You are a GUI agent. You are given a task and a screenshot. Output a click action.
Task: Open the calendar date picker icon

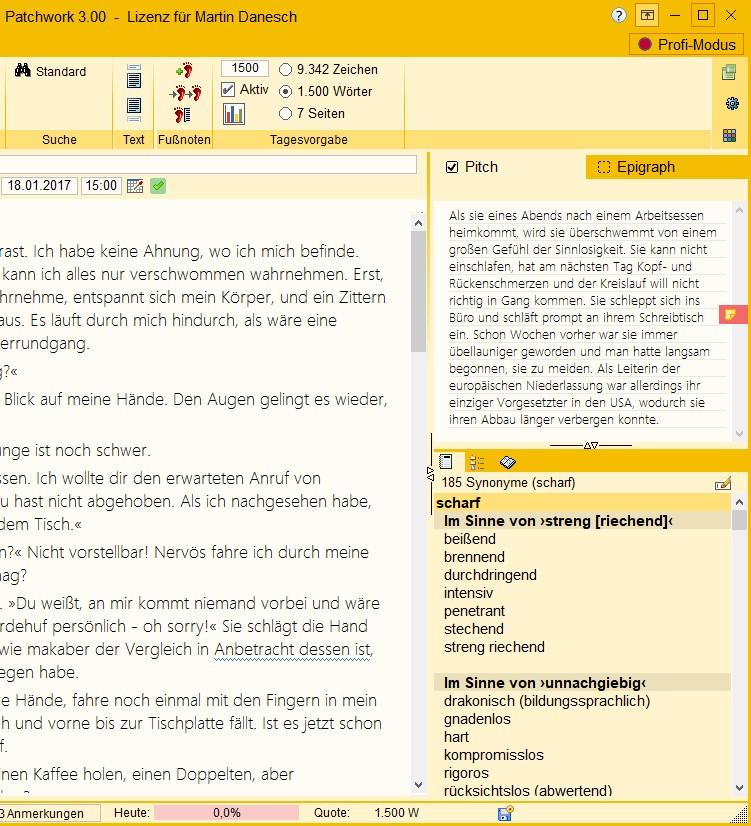(x=135, y=186)
